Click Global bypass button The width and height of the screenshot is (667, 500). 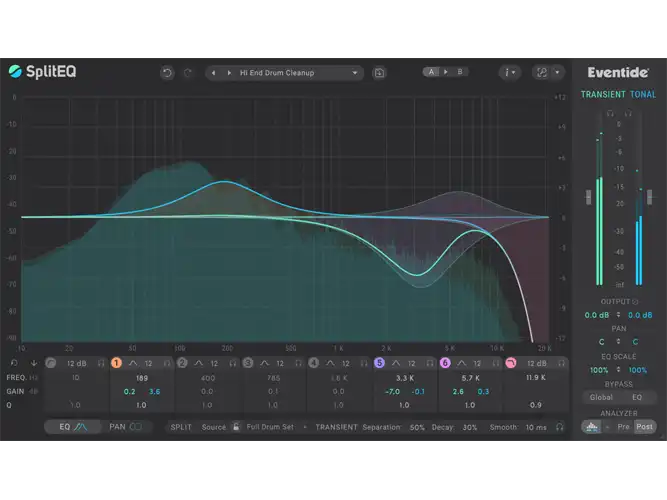[x=601, y=397]
